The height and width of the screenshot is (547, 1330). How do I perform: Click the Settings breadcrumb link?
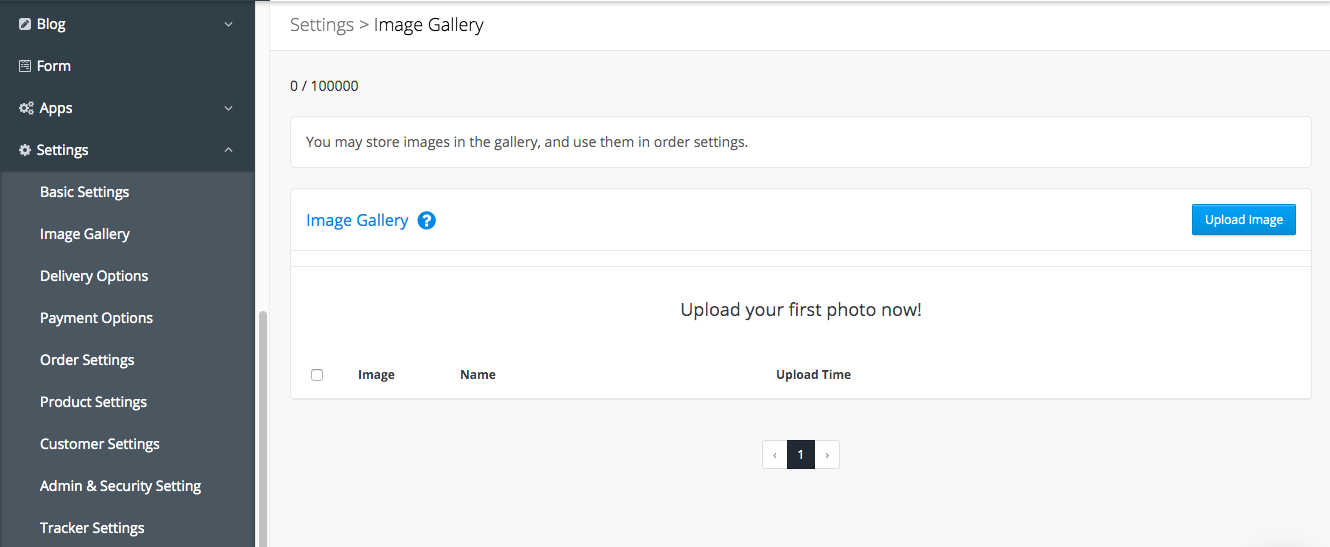[322, 25]
